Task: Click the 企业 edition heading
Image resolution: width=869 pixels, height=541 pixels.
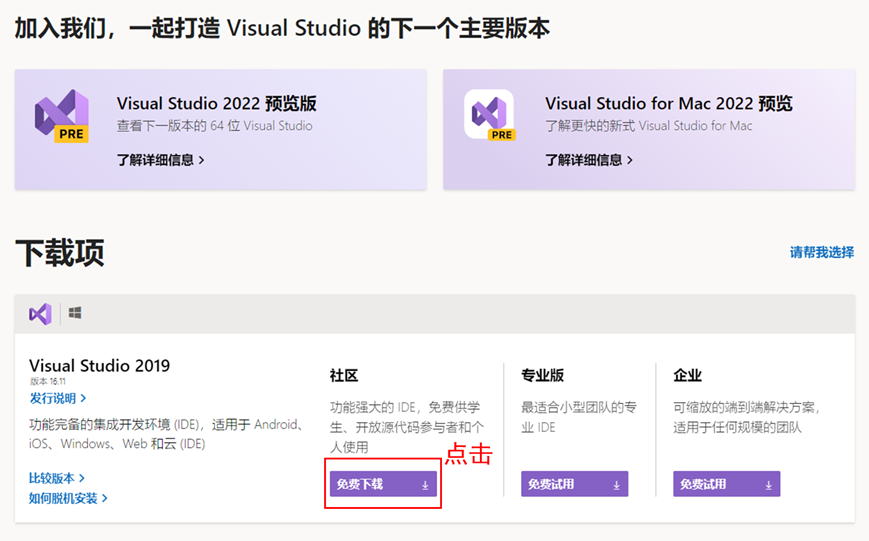Action: tap(688, 375)
